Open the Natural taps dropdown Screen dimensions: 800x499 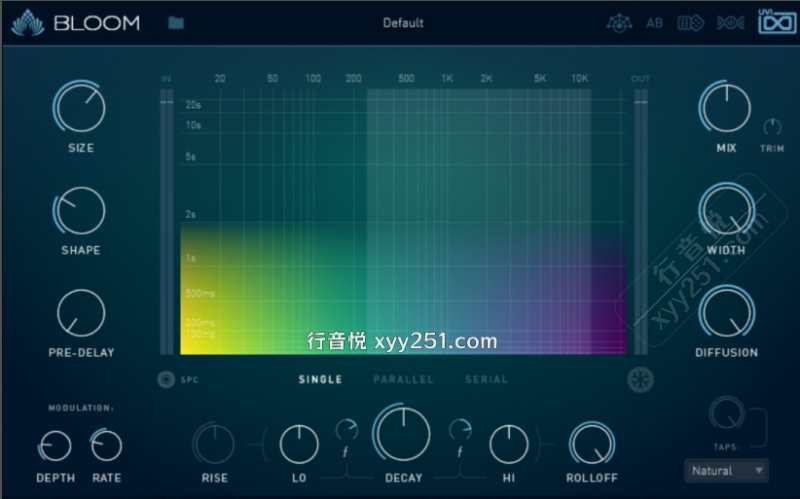[x=727, y=470]
